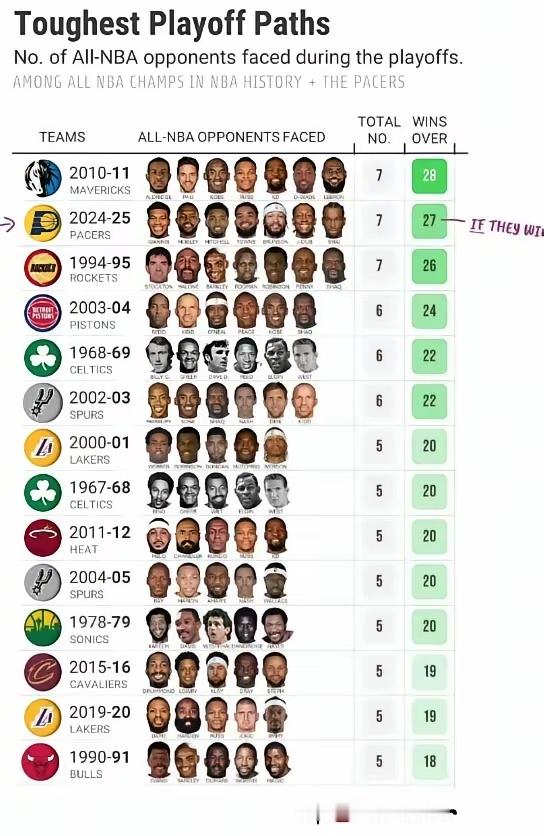This screenshot has height=836, width=544.
Task: Select the Miami Heat logo
Action: 43,538
